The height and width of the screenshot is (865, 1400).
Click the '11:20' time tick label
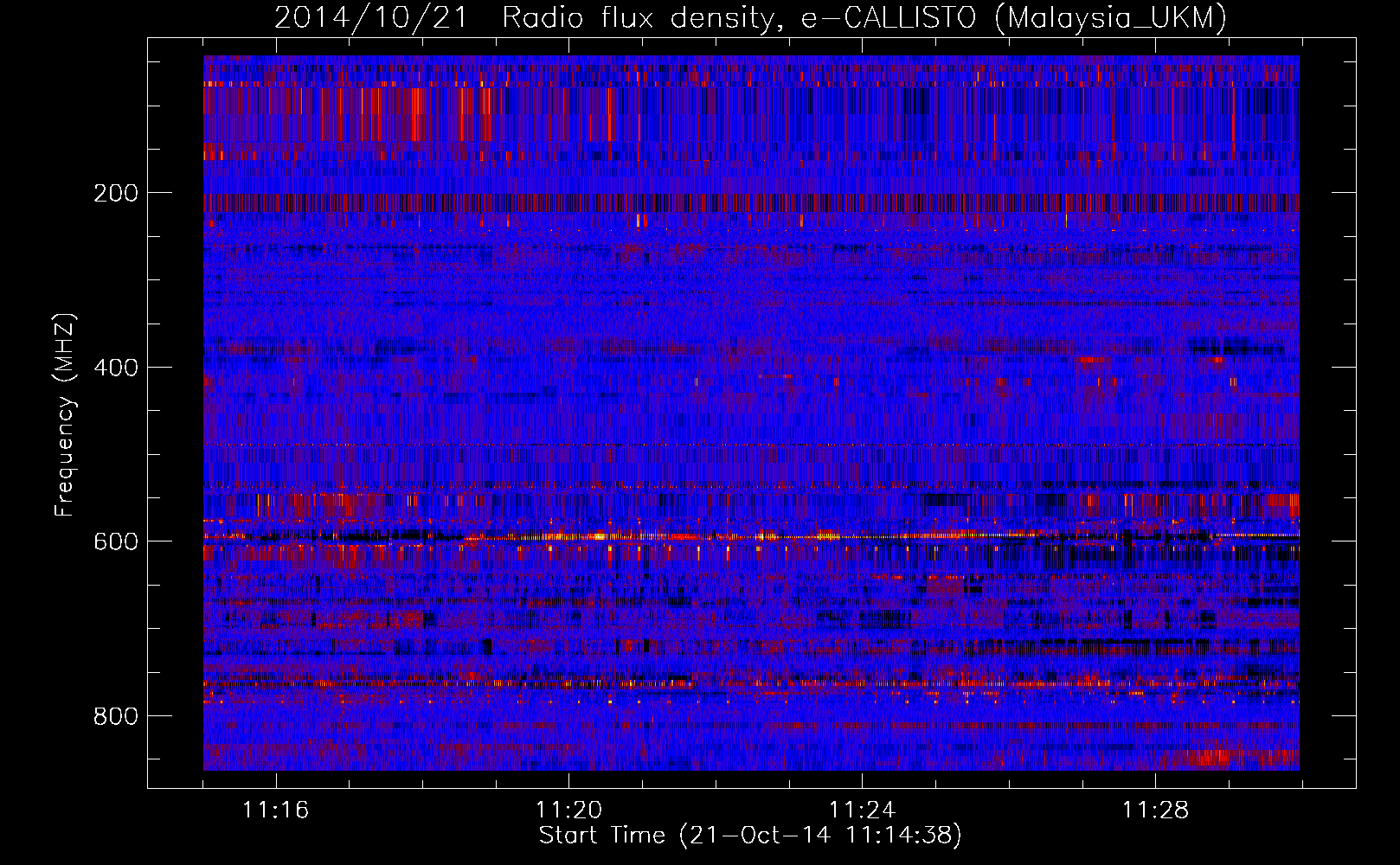tap(569, 811)
